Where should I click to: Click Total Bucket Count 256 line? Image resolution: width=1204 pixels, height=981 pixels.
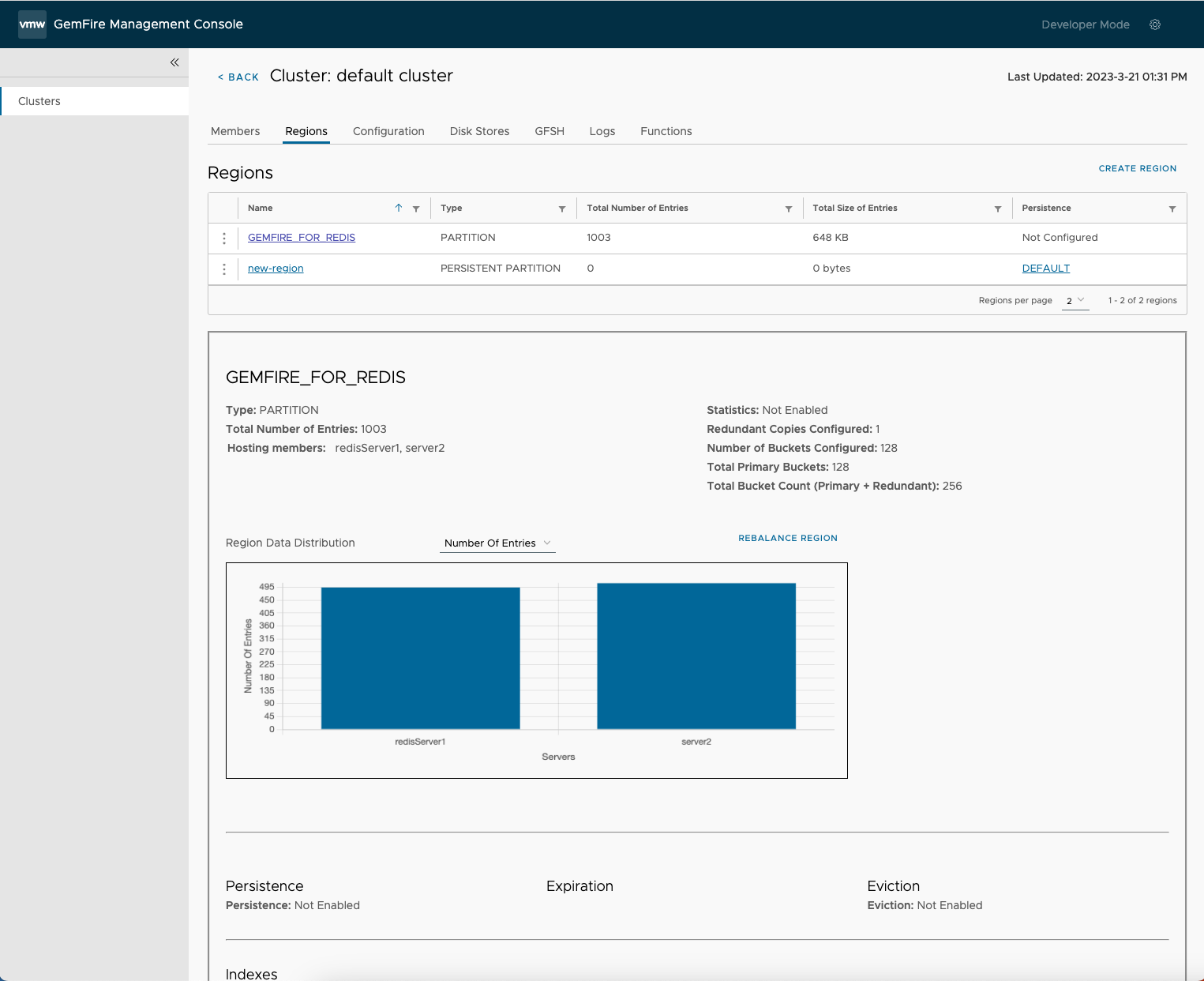(835, 486)
